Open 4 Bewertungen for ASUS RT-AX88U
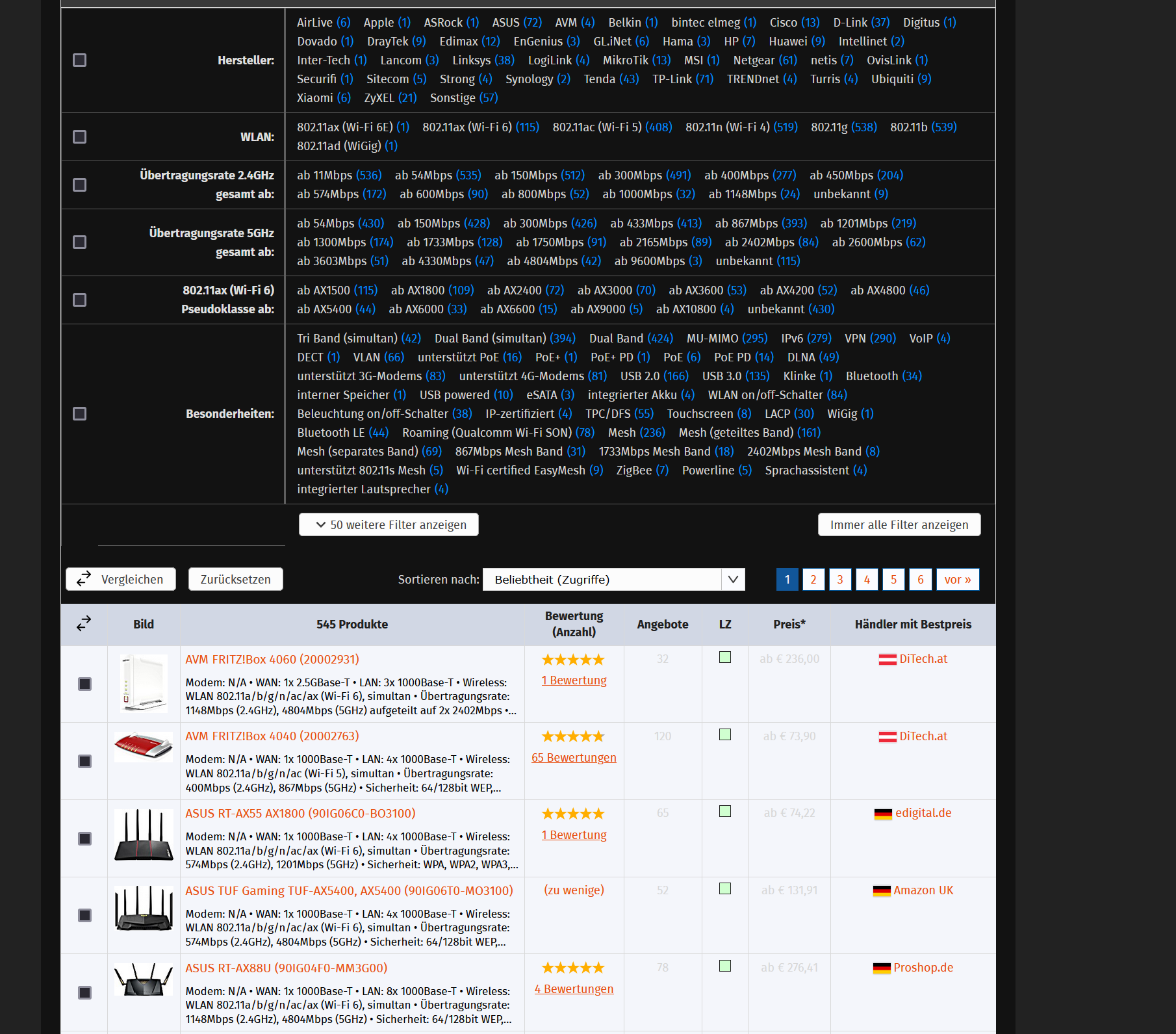 [574, 989]
